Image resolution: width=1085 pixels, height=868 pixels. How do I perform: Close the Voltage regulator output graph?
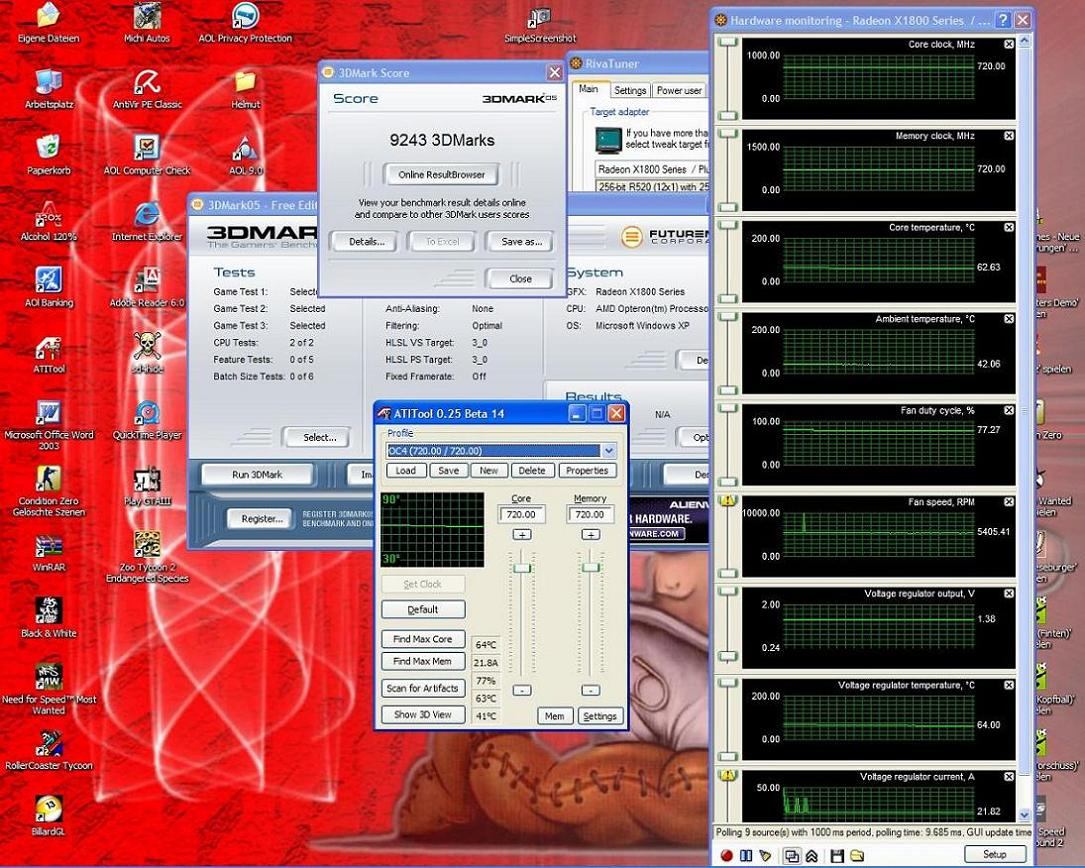pos(1009,593)
